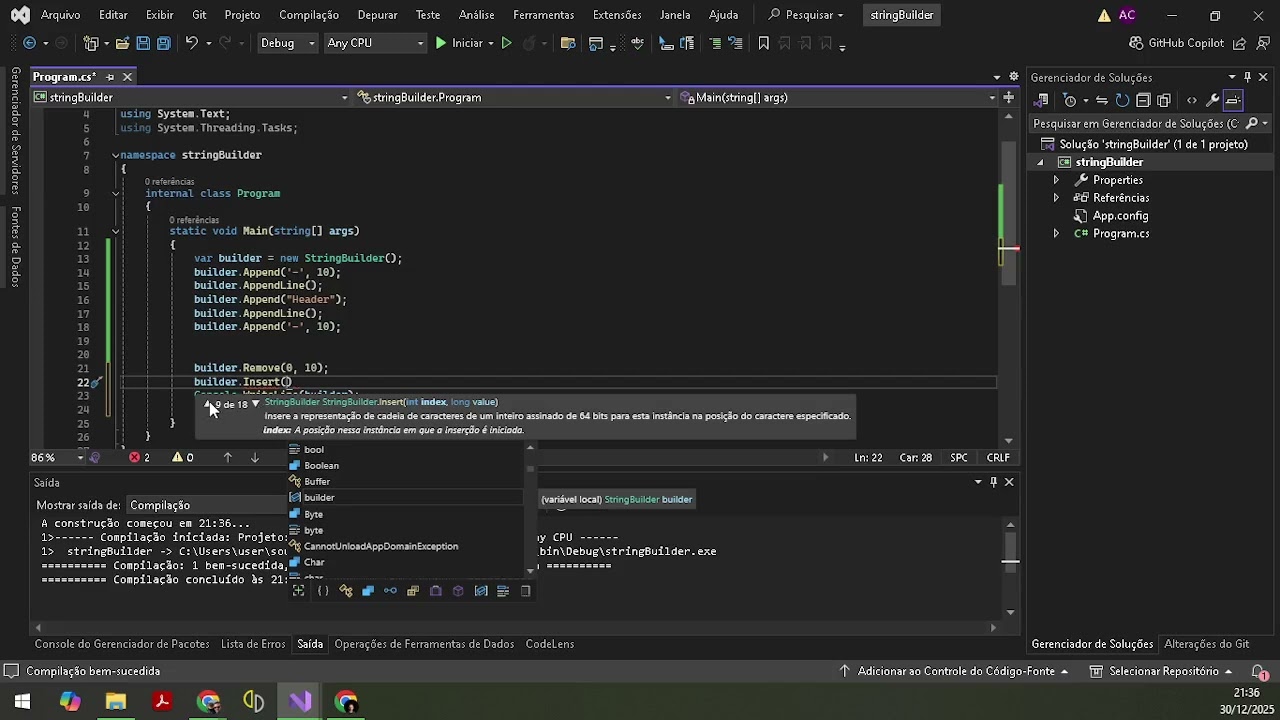The image size is (1280, 720).
Task: Click the Save All icon
Action: (x=163, y=43)
